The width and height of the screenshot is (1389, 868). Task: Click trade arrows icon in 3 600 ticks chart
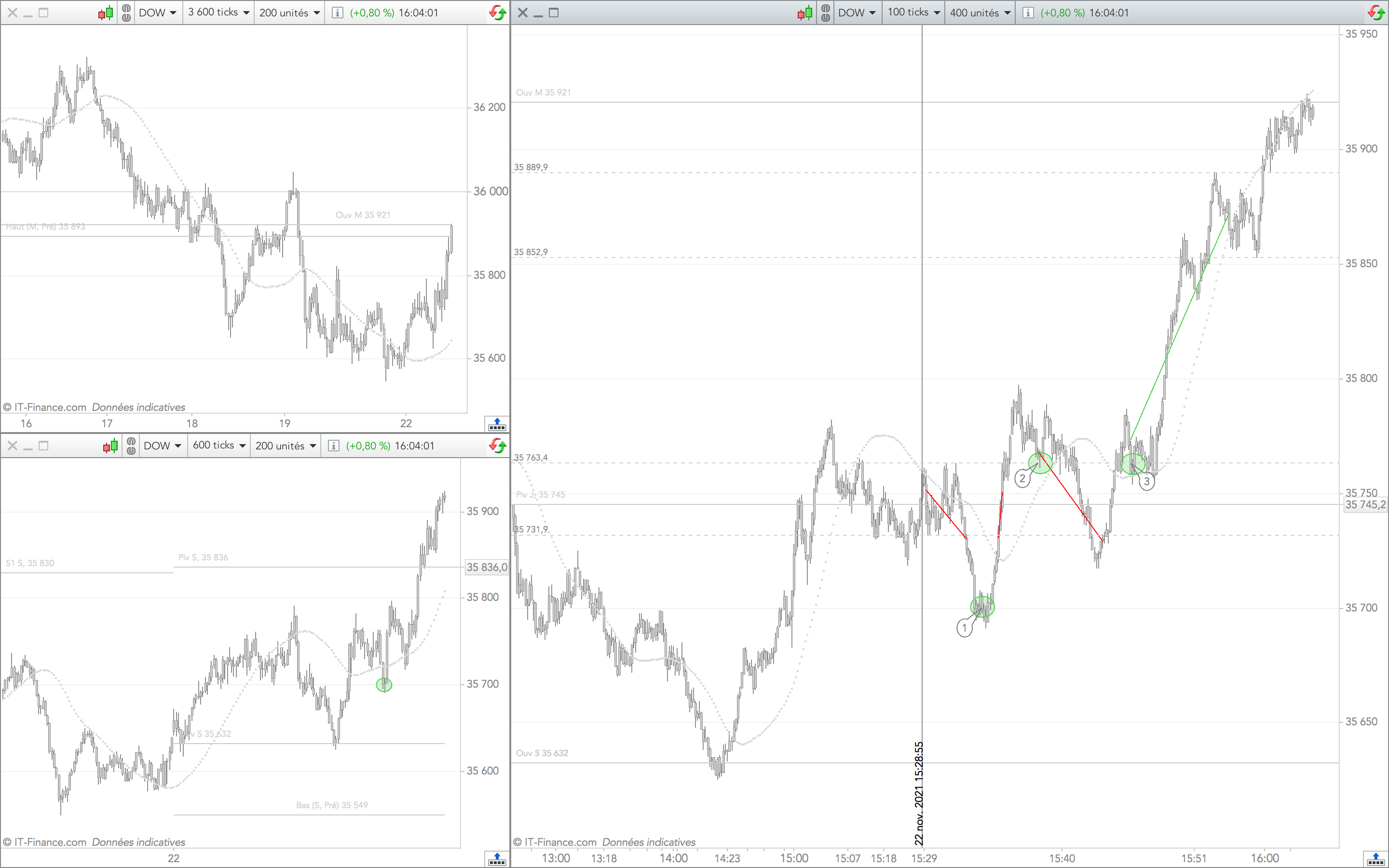coord(497,13)
